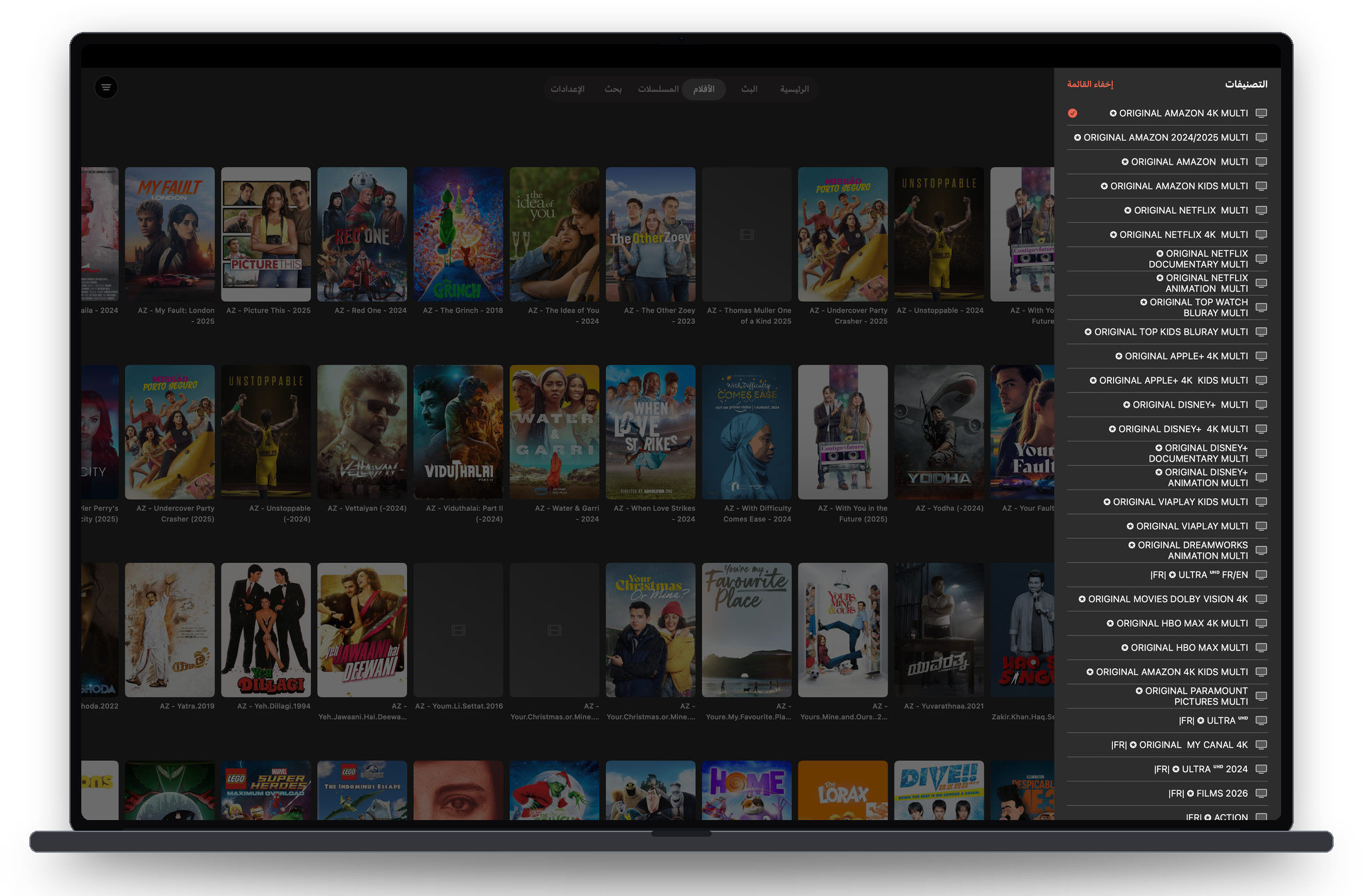Click monitor icon beside |FR| FILMS 2026
Image resolution: width=1363 pixels, height=896 pixels.
click(x=1261, y=793)
